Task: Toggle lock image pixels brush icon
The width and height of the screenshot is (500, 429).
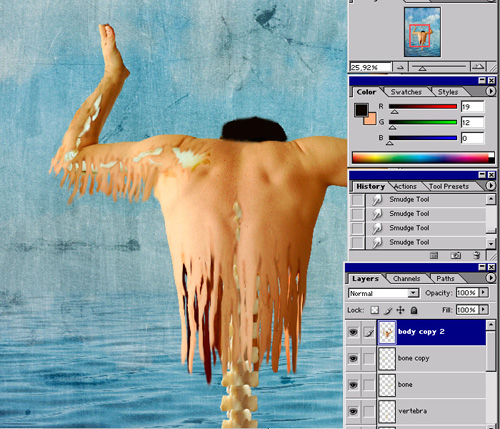Action: click(388, 310)
